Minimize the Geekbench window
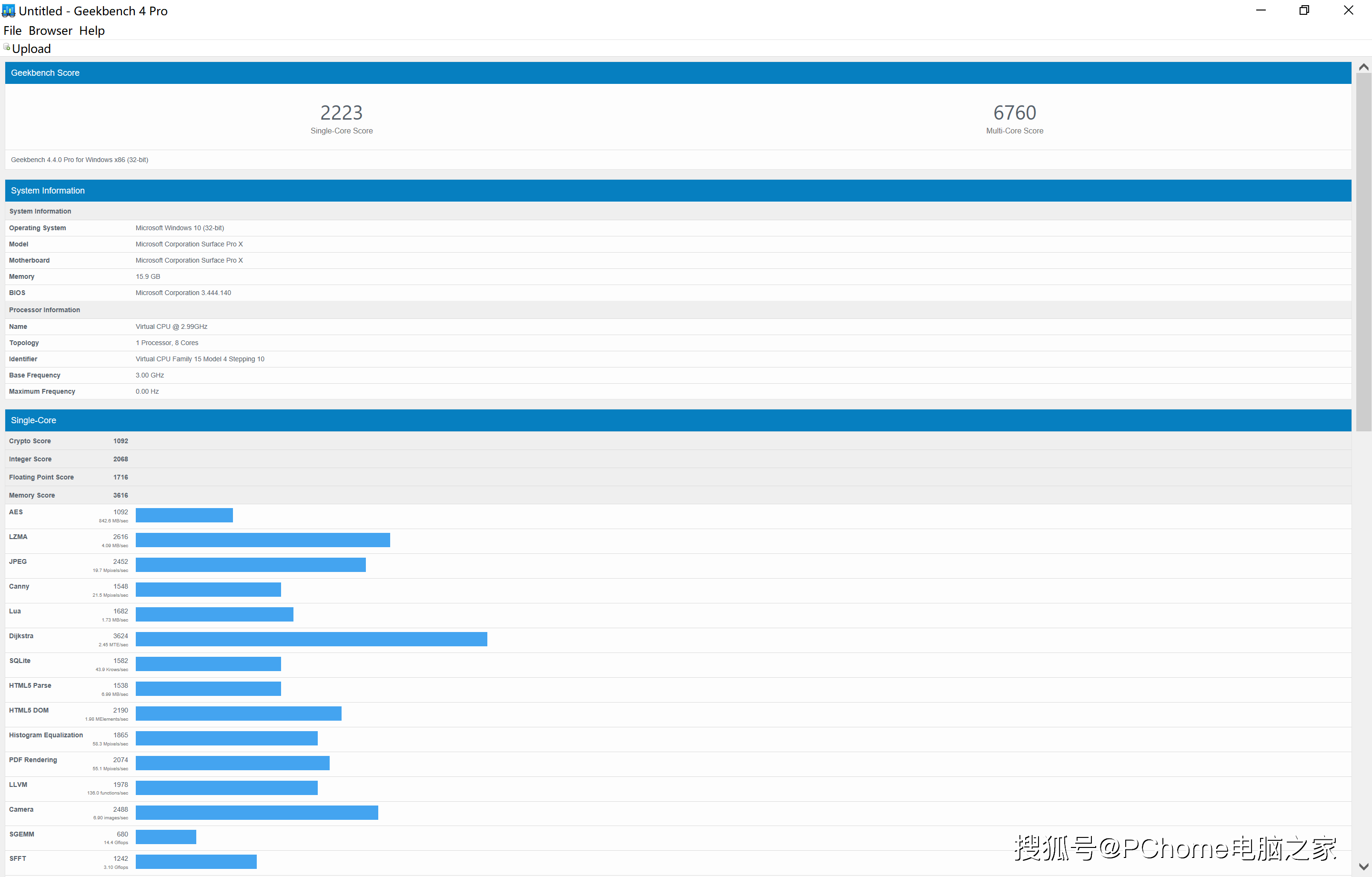The height and width of the screenshot is (877, 1372). point(1261,10)
